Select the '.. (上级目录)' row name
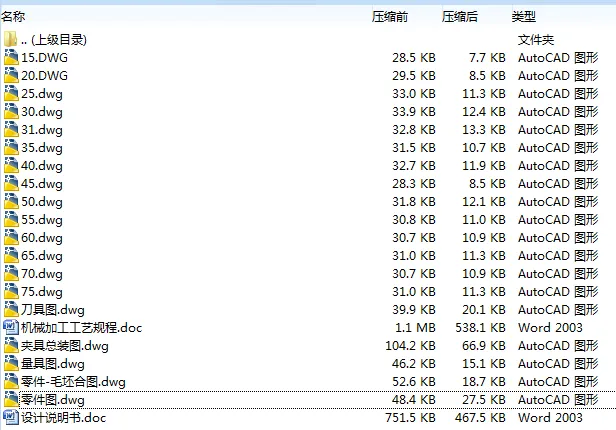The width and height of the screenshot is (616, 430). [x=54, y=40]
